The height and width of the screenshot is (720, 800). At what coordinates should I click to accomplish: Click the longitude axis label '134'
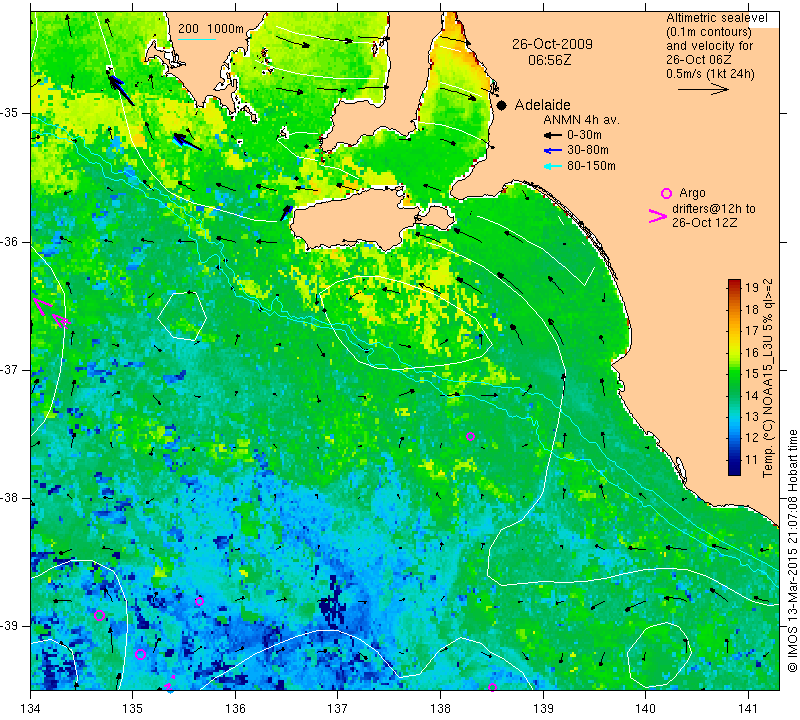pyautogui.click(x=31, y=708)
